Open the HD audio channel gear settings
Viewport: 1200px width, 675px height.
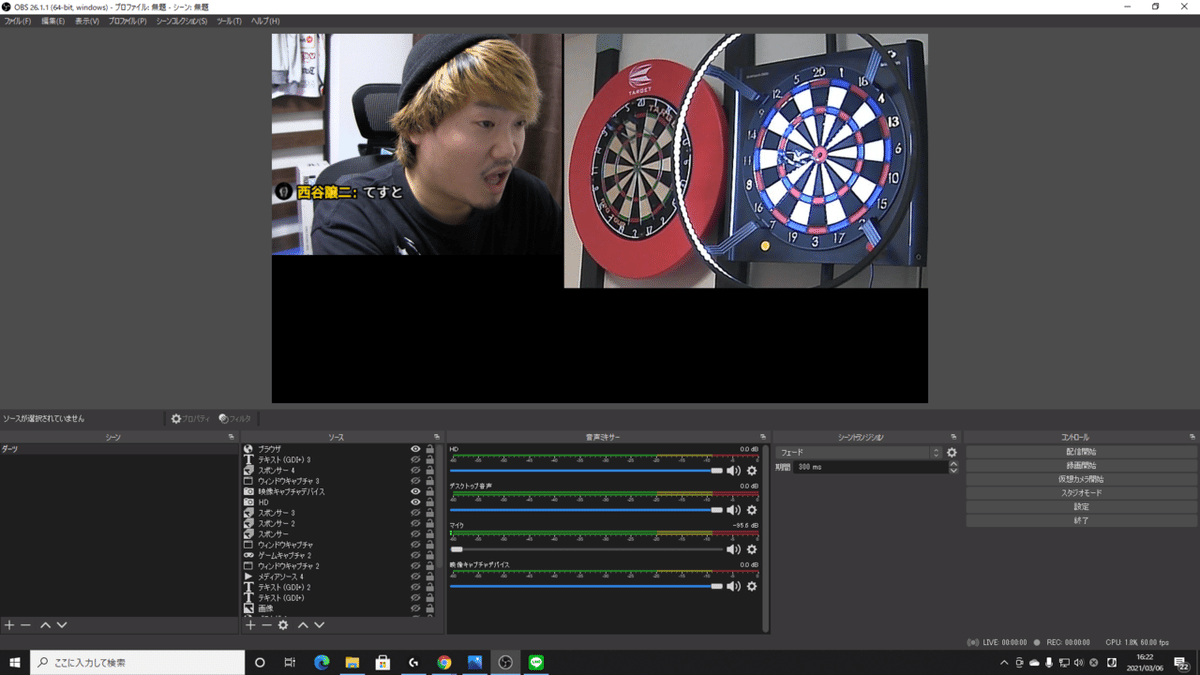[x=752, y=470]
